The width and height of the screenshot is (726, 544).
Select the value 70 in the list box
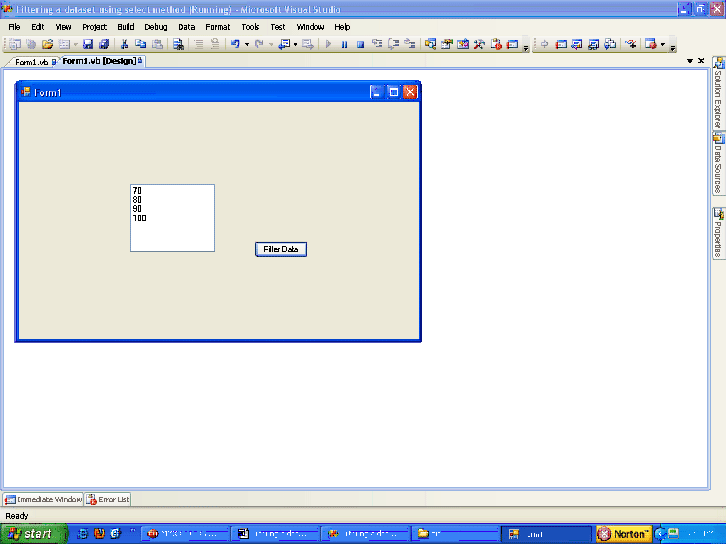click(137, 190)
